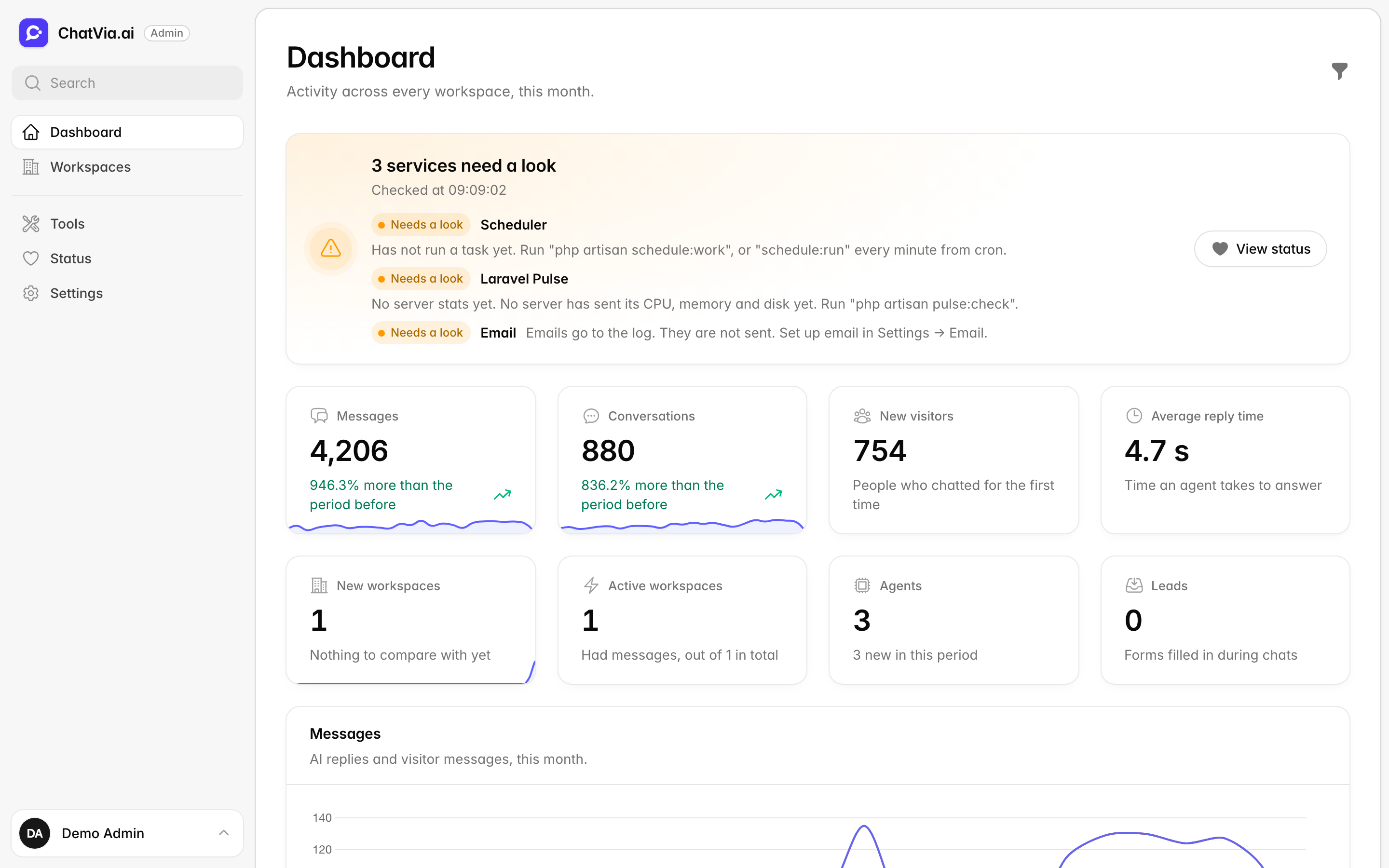Click "3 new in this period" text
Image resolution: width=1389 pixels, height=868 pixels.
tap(915, 655)
